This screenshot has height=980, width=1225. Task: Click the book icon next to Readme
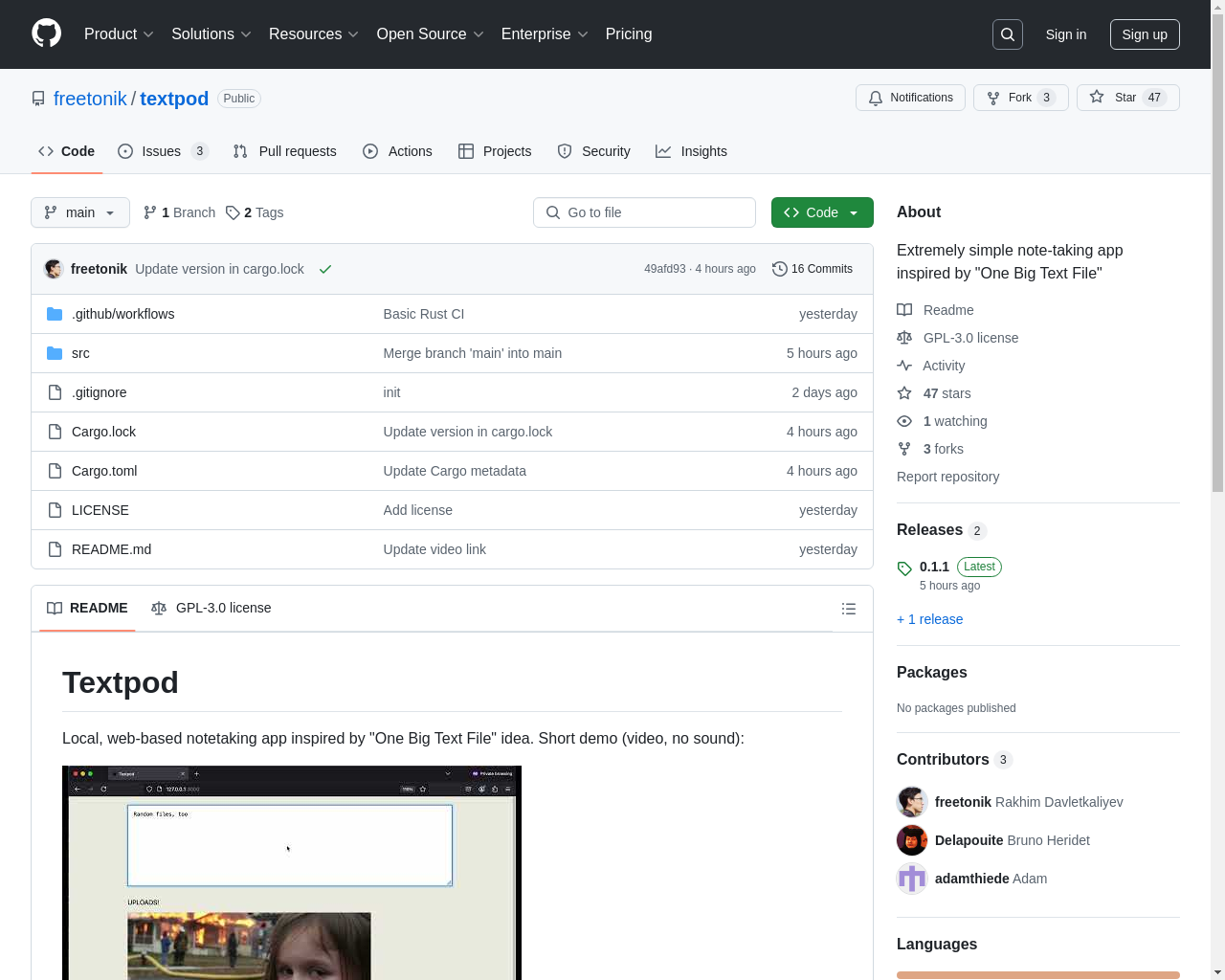[904, 310]
